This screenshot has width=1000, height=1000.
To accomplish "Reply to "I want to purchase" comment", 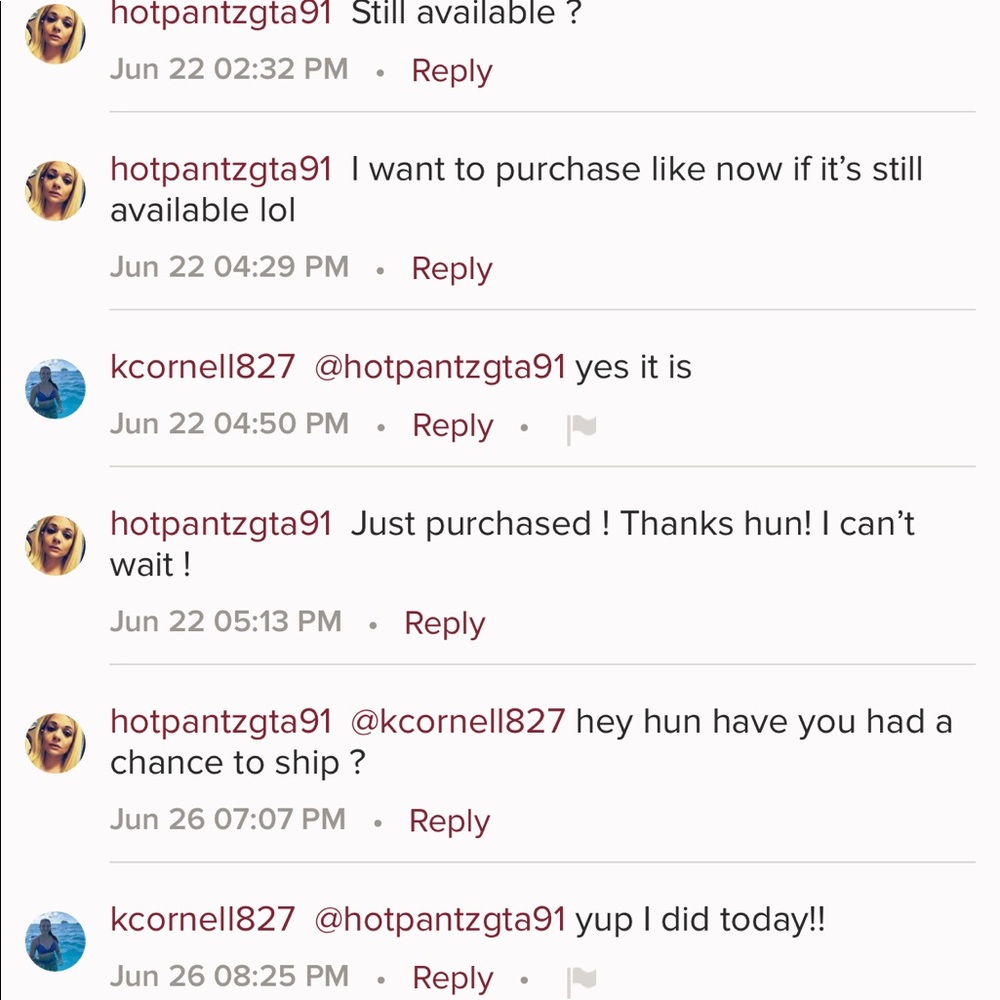I will click(x=451, y=267).
